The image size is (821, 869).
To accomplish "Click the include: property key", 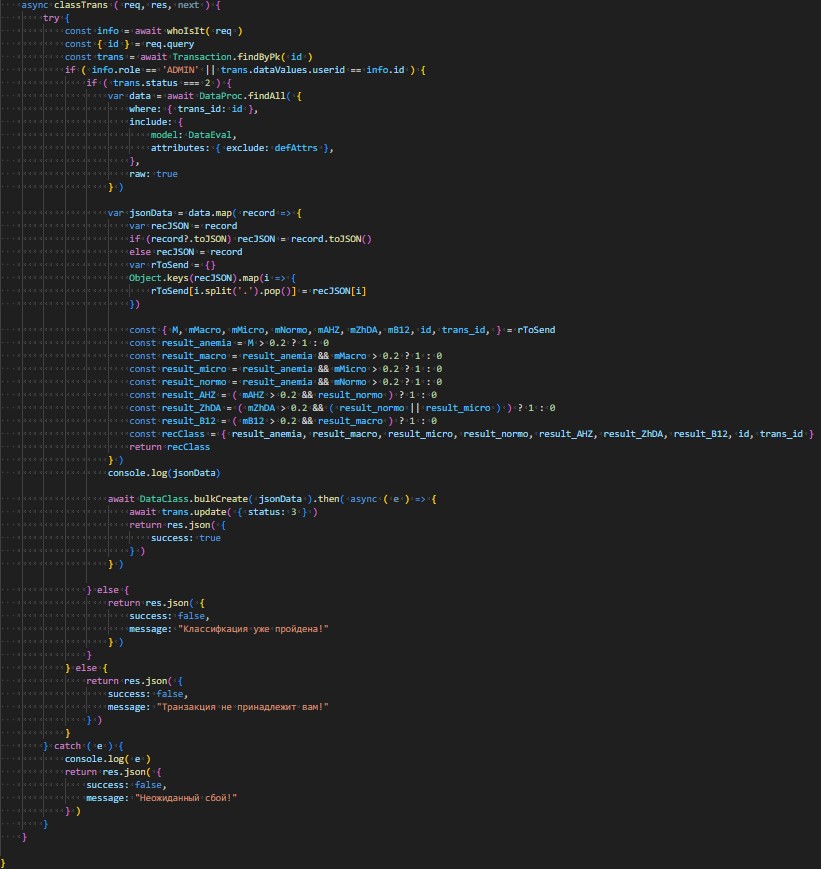I will [x=150, y=122].
